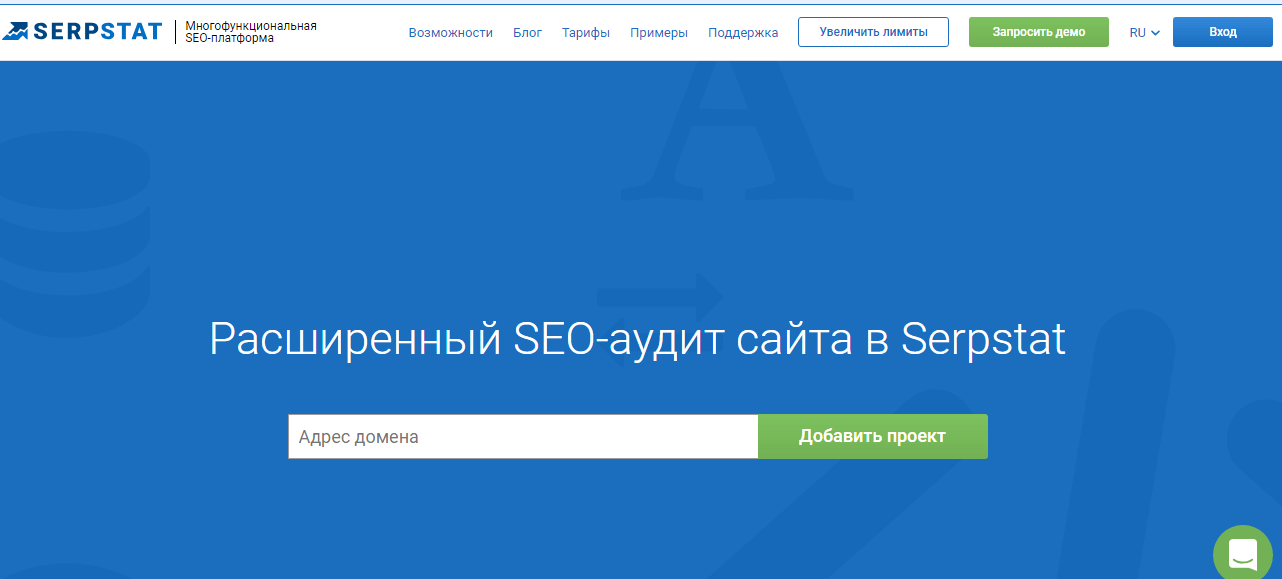Click the faded coin stack graphic
1282x579 pixels.
pyautogui.click(x=70, y=230)
